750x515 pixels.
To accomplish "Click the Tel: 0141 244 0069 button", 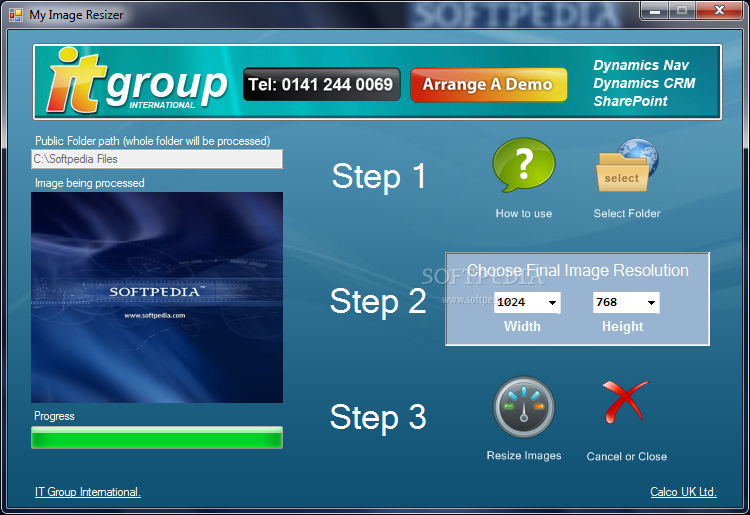I will coord(321,85).
